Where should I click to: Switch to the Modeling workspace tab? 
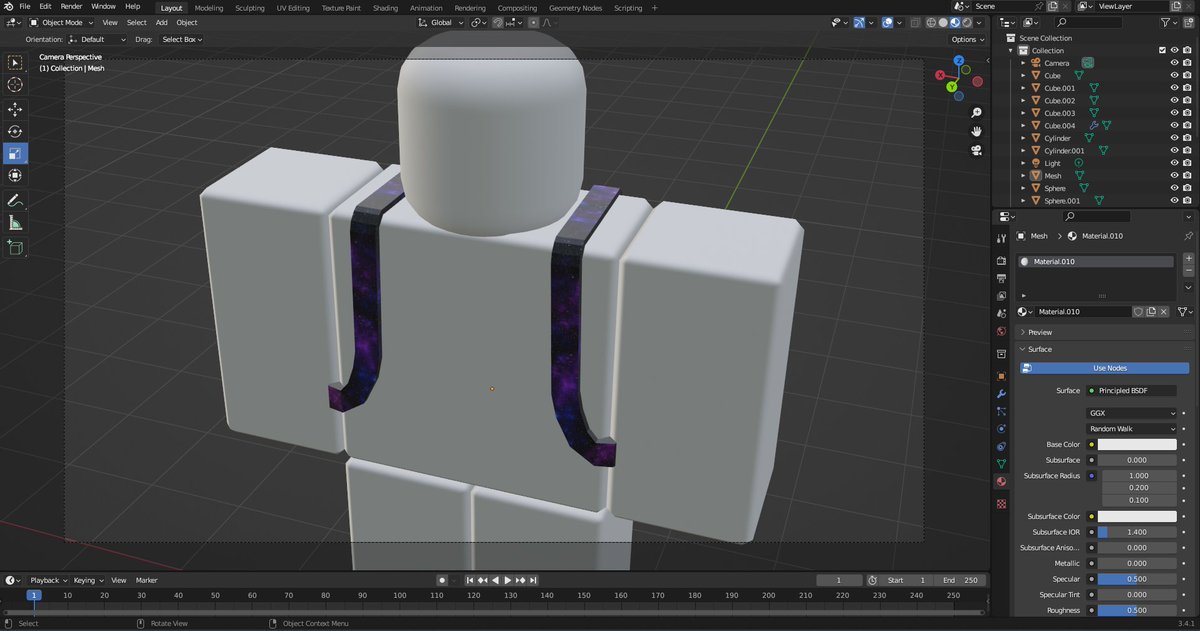(209, 7)
